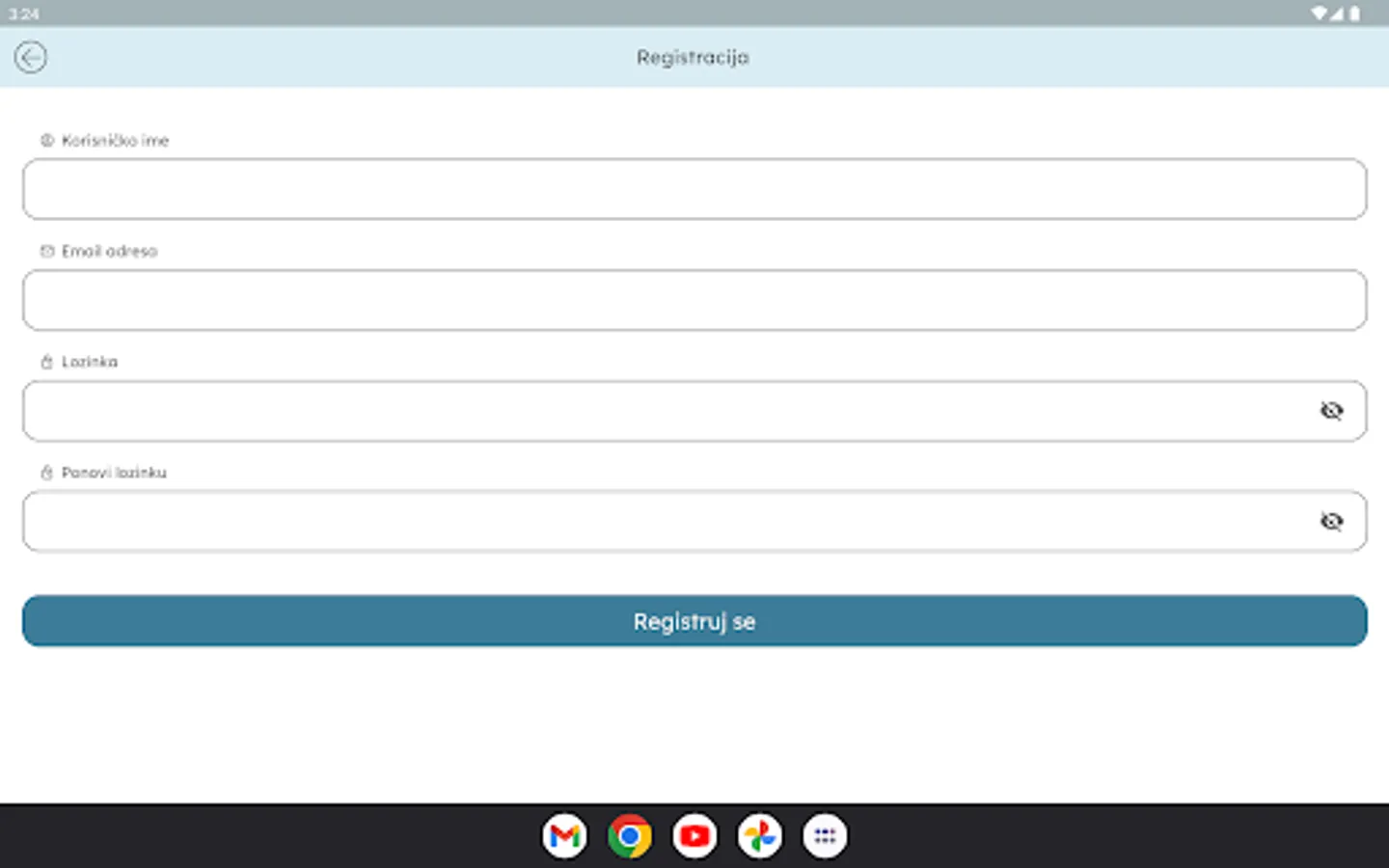Tap the Registruj se button
This screenshot has width=1389, height=868.
(x=694, y=621)
